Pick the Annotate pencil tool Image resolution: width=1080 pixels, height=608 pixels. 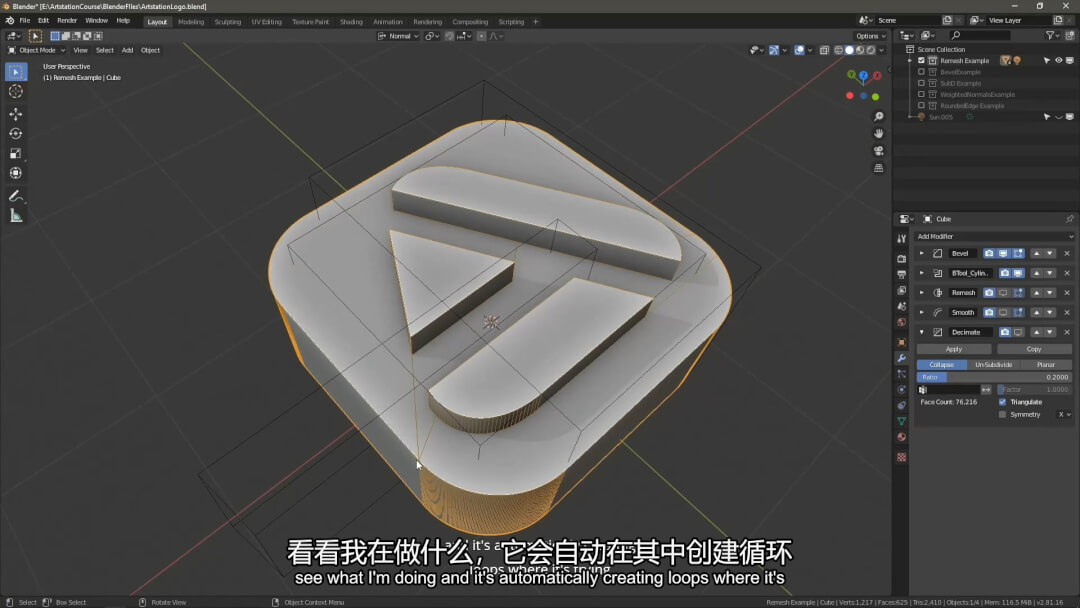tap(16, 196)
